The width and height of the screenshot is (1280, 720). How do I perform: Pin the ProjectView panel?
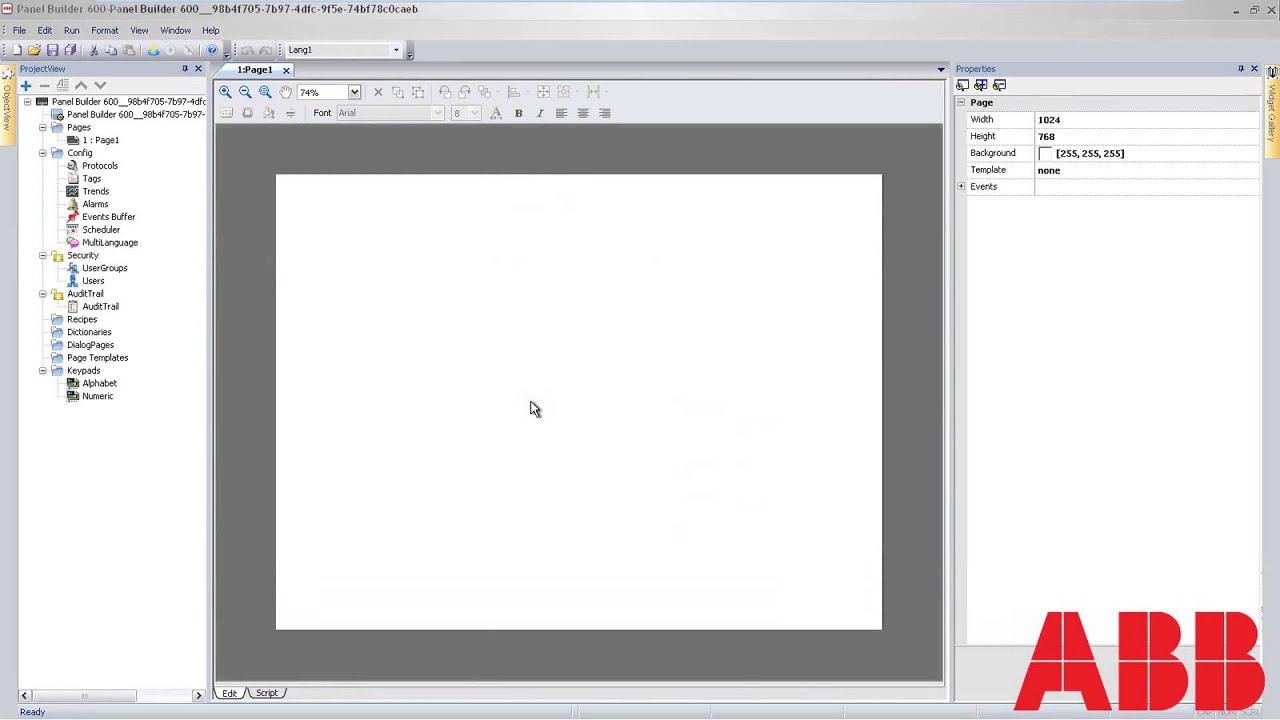click(185, 69)
